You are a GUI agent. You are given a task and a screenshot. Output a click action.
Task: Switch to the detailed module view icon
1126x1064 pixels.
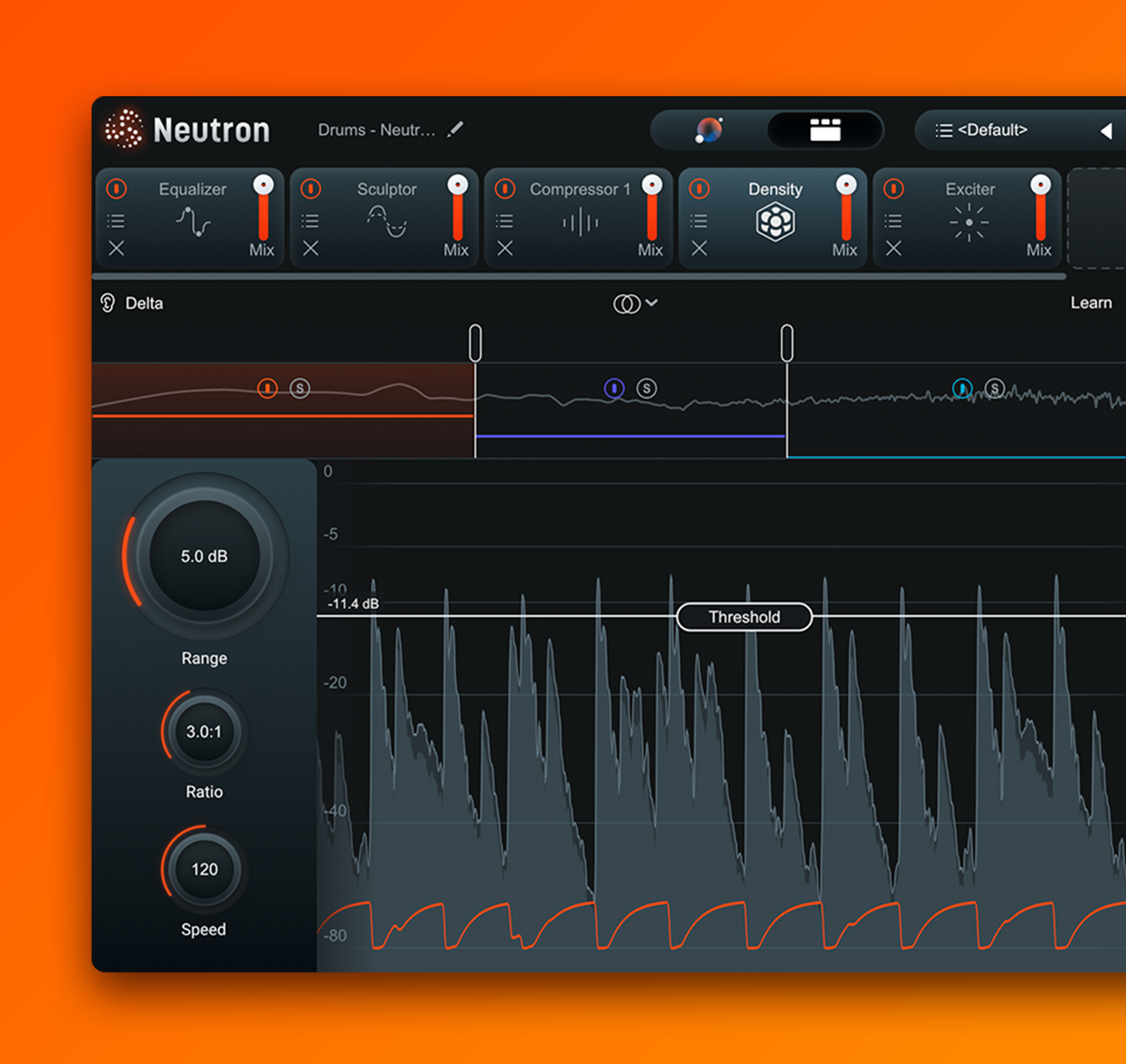825,130
